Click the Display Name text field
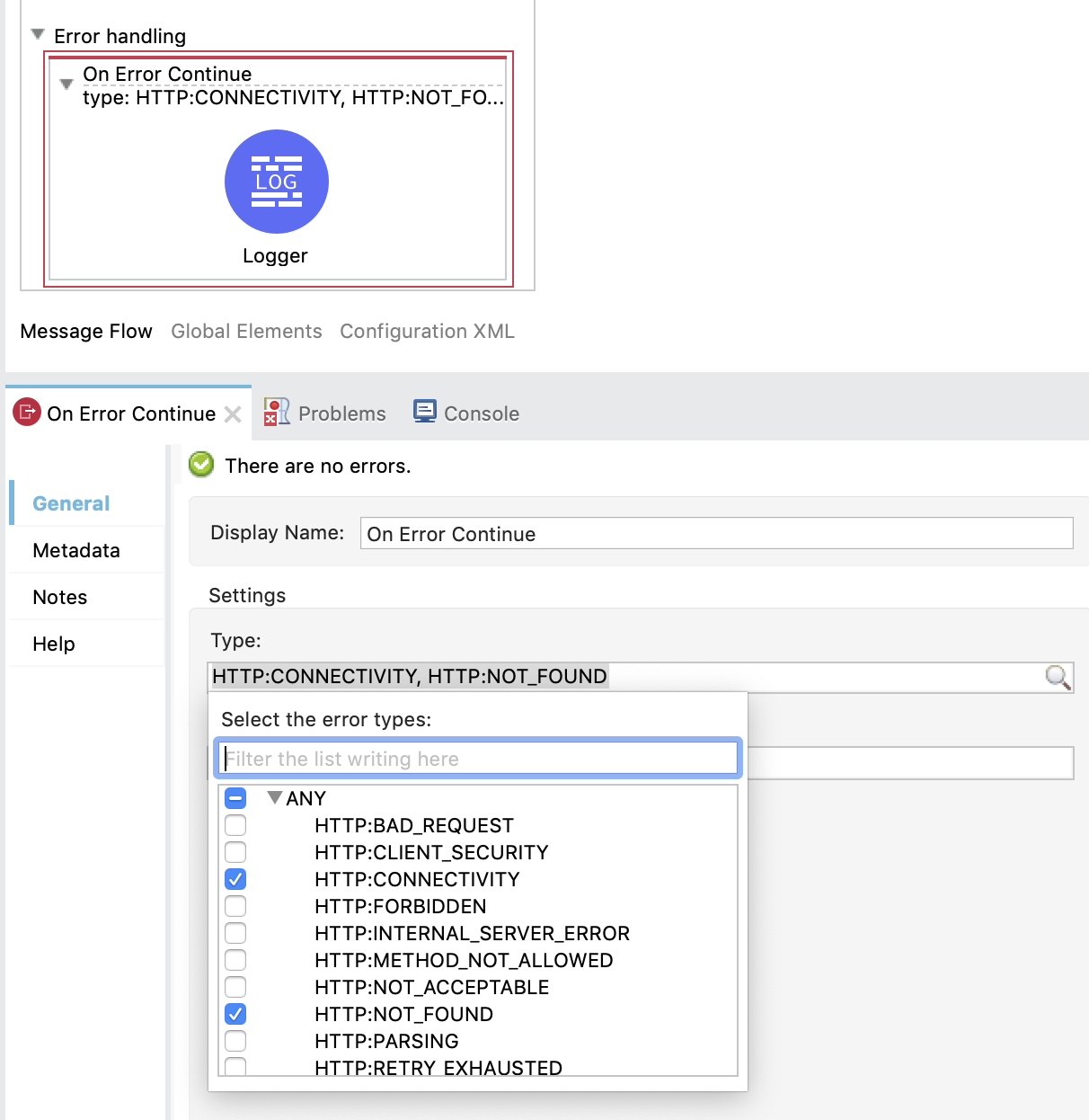Viewport: 1089px width, 1120px height. (715, 534)
